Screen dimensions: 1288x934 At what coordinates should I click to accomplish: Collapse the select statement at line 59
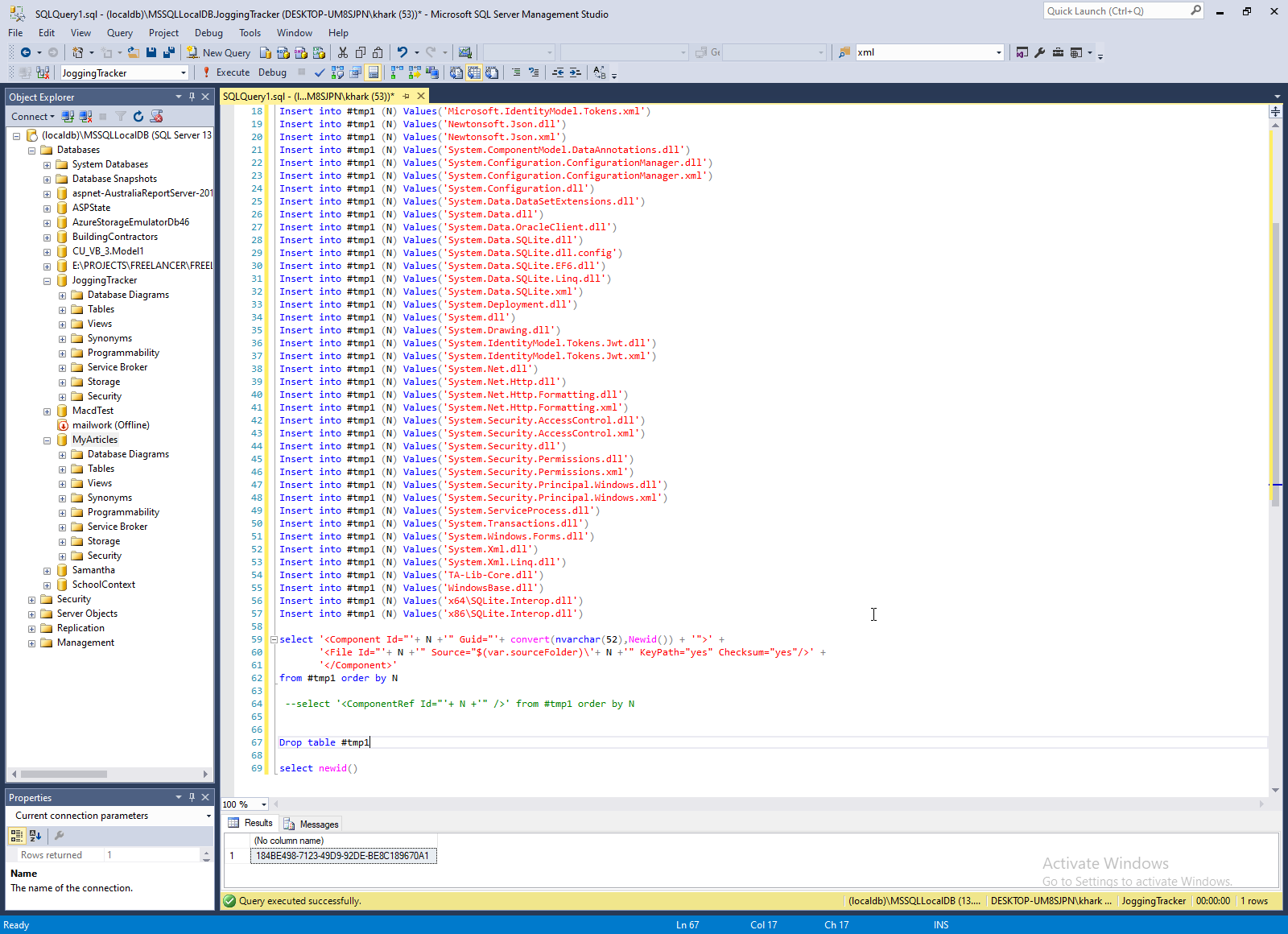tap(274, 640)
